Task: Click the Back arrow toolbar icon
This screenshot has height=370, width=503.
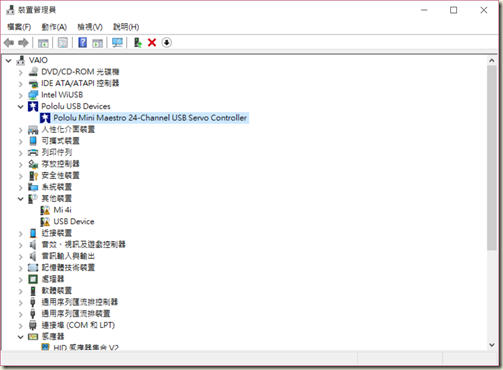Action: pyautogui.click(x=9, y=43)
